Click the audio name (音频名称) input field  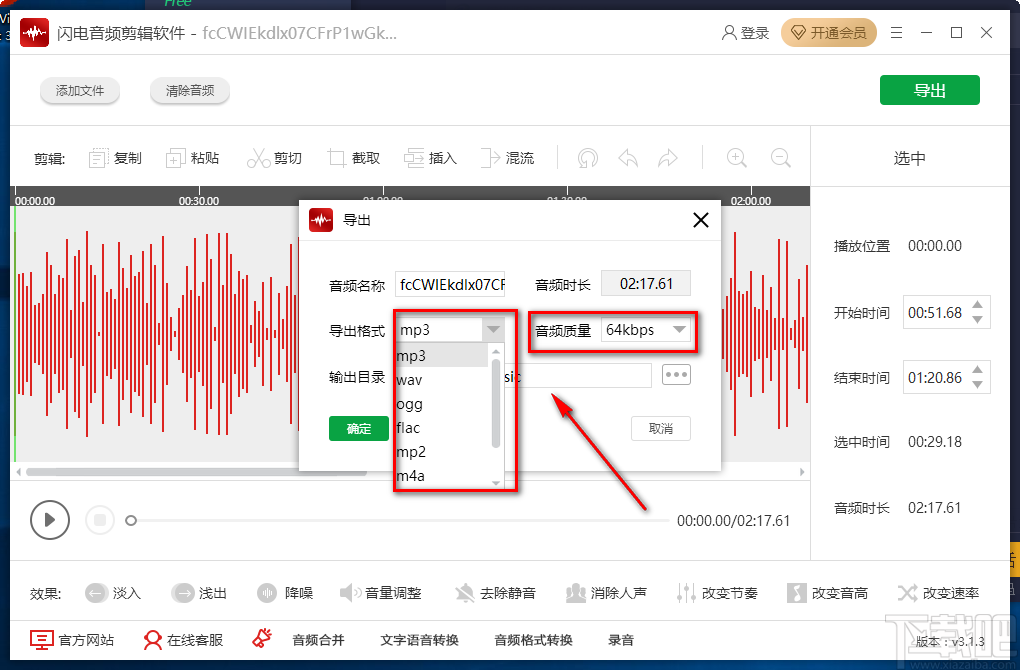450,284
